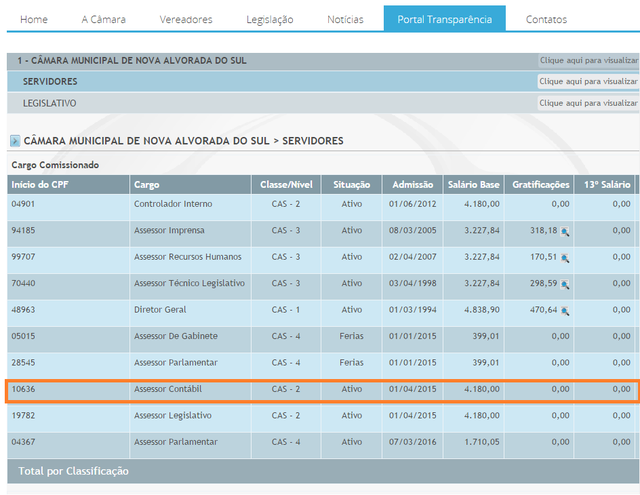Viewport: 640px width, 495px height.
Task: Click CPF 70440 in the table
Action: (23, 283)
